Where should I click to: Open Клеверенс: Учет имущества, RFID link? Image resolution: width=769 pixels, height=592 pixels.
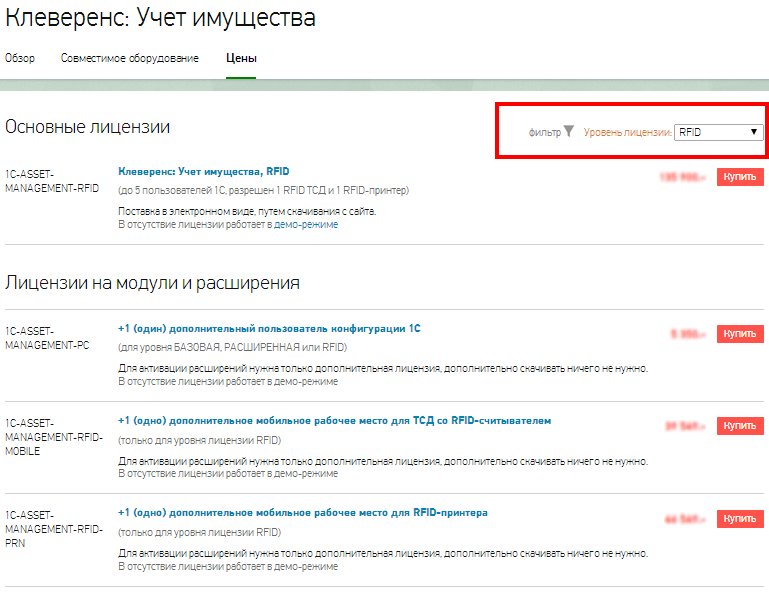tap(204, 171)
